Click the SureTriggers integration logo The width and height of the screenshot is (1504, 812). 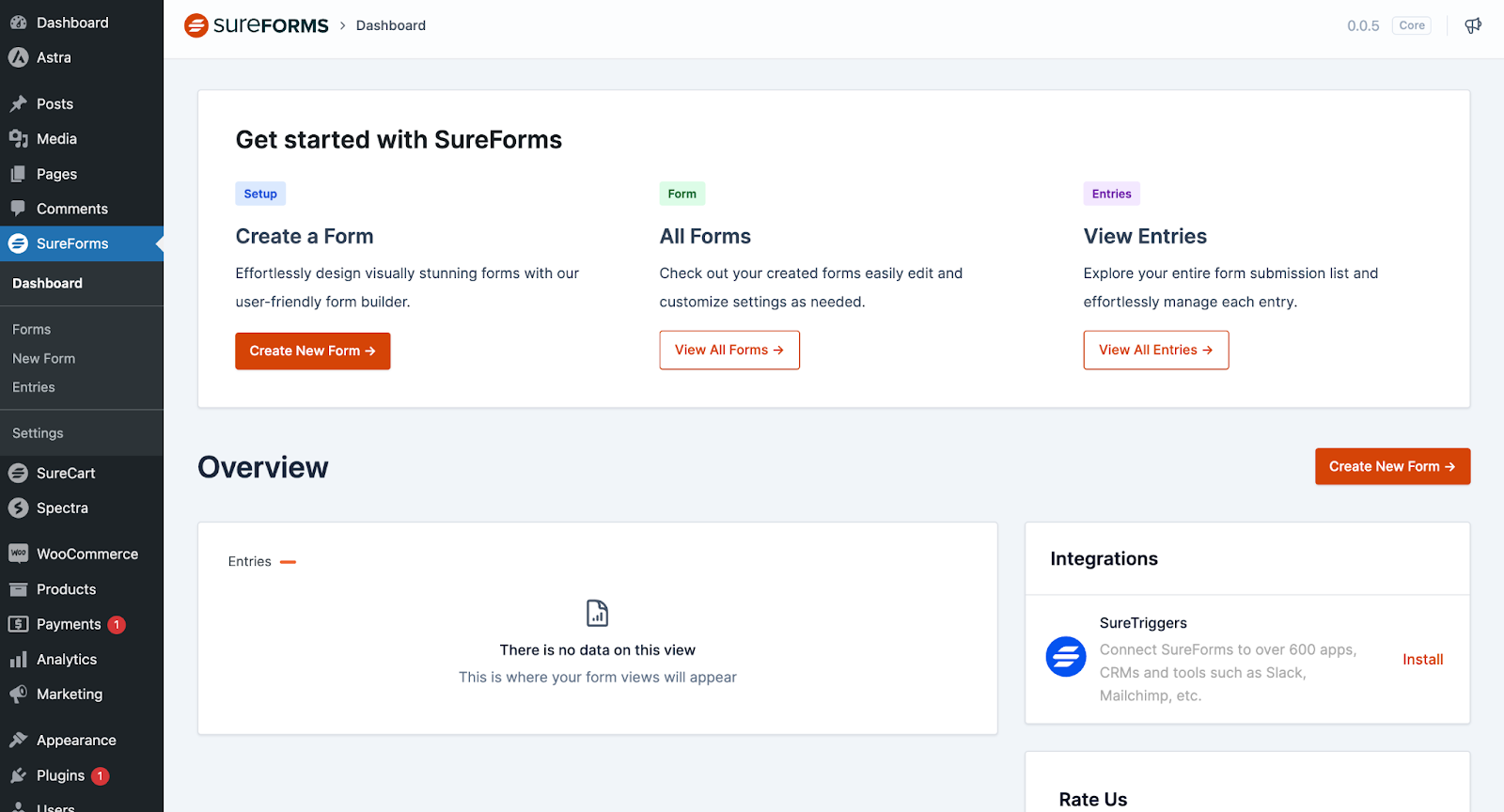pos(1066,656)
